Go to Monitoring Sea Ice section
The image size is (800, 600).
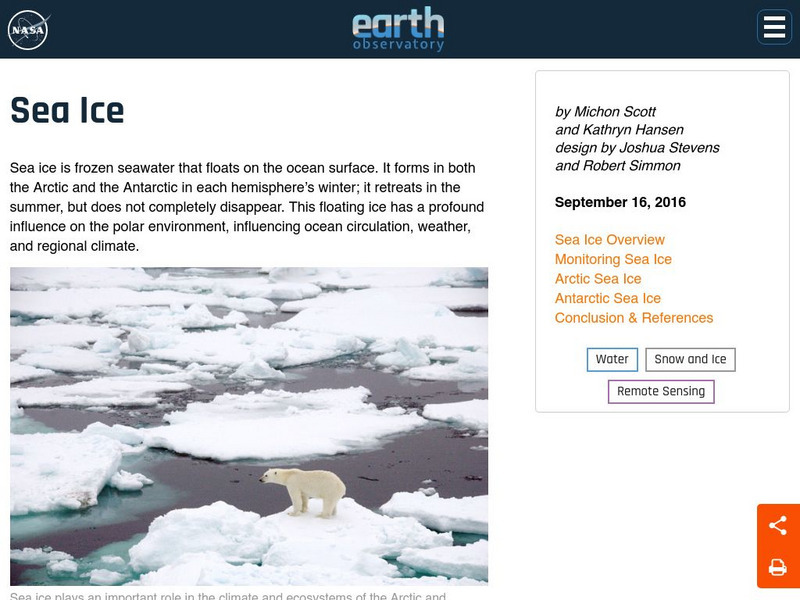click(x=613, y=259)
